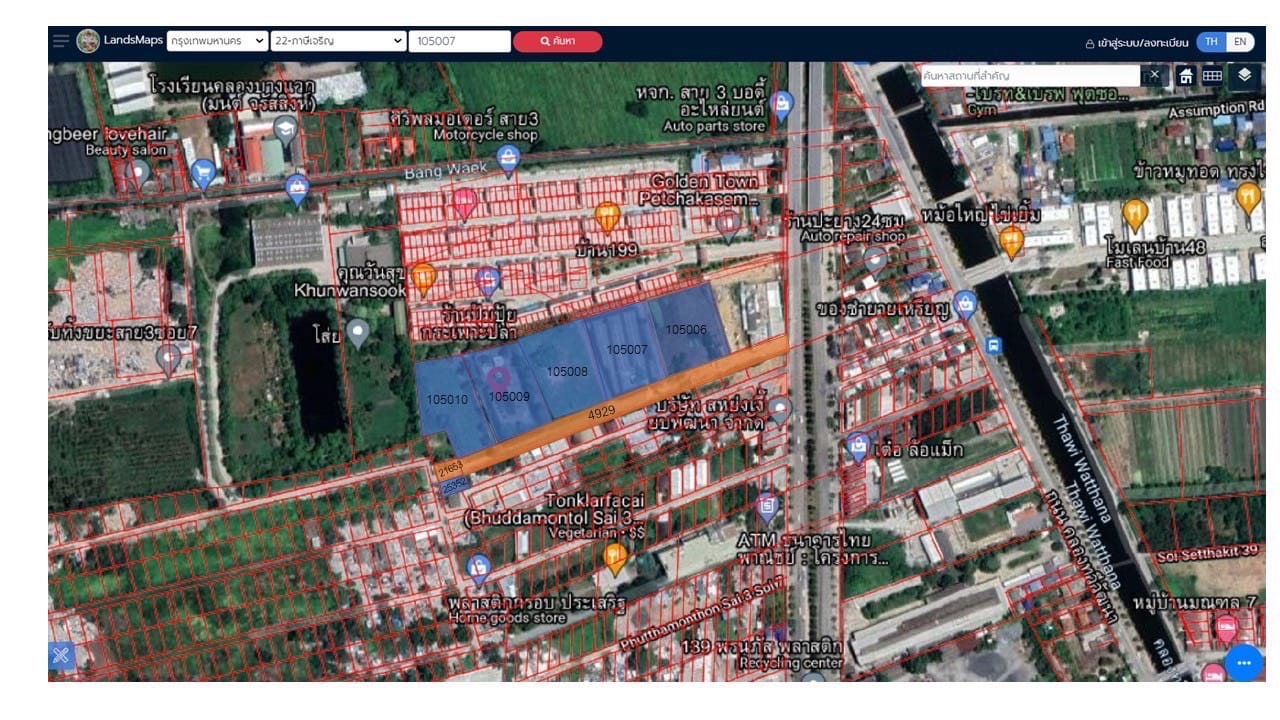
Task: Click the Khunwansook restaurant map pin
Action: coord(423,277)
